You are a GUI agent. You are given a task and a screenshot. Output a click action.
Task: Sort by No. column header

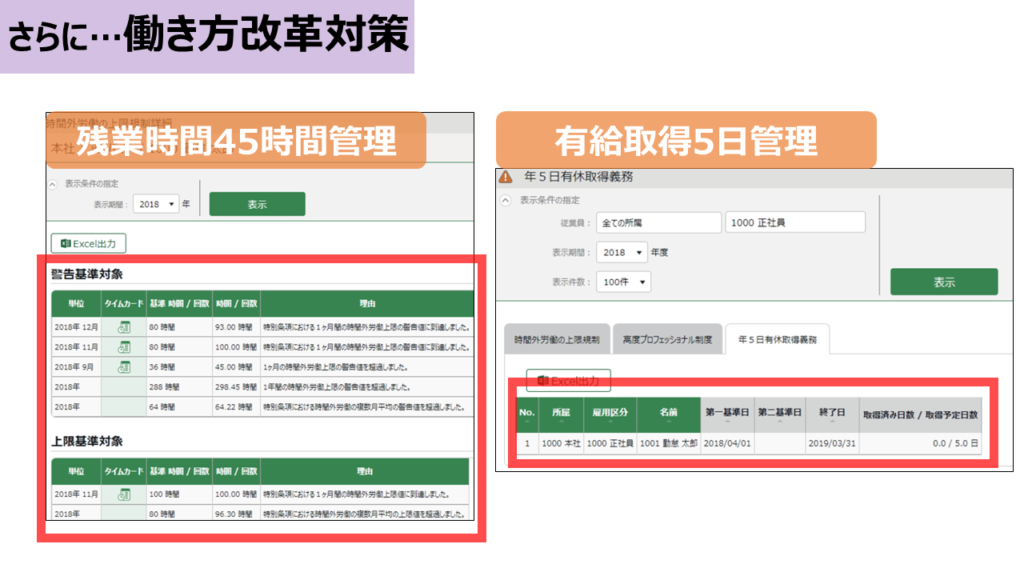point(527,415)
